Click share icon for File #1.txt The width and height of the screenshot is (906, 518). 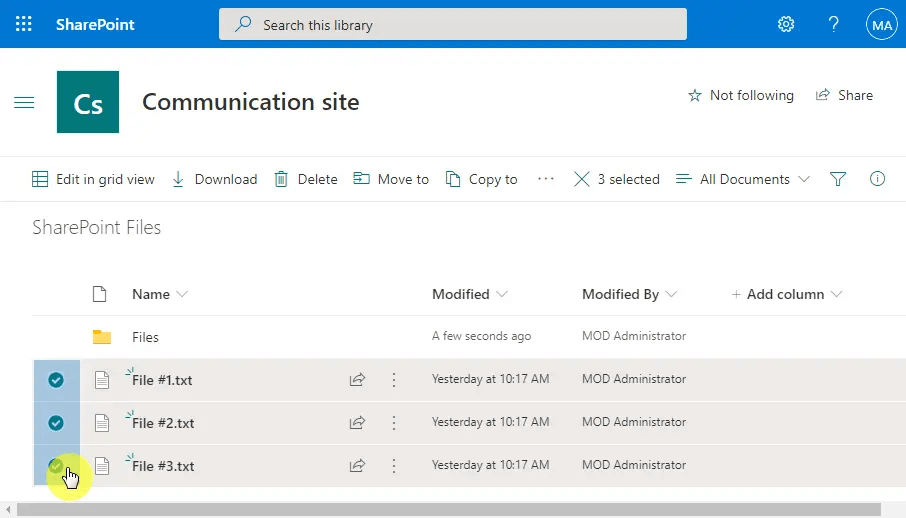point(357,380)
